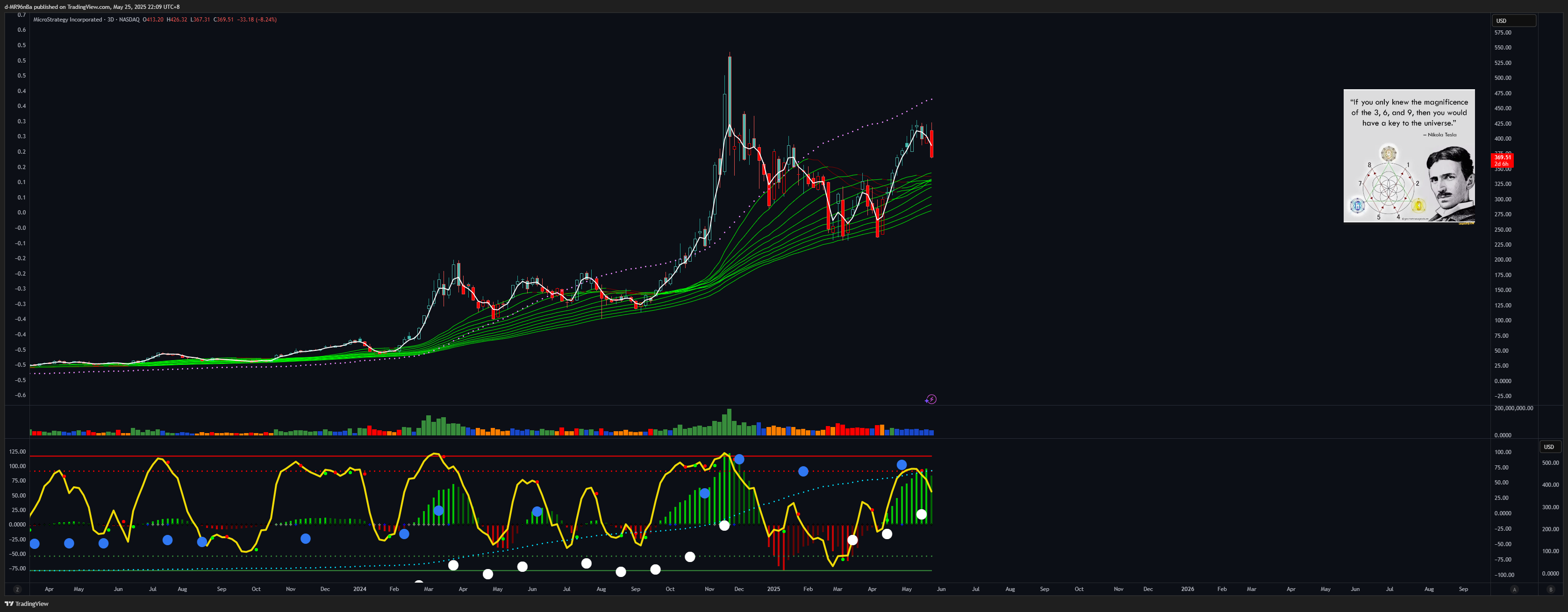Open the USD currency selector on indicator pane

1549,447
